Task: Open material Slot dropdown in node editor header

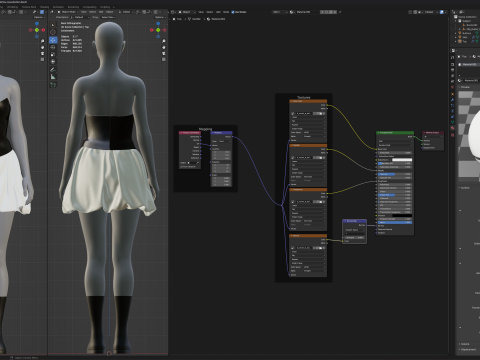Action: click(x=279, y=12)
